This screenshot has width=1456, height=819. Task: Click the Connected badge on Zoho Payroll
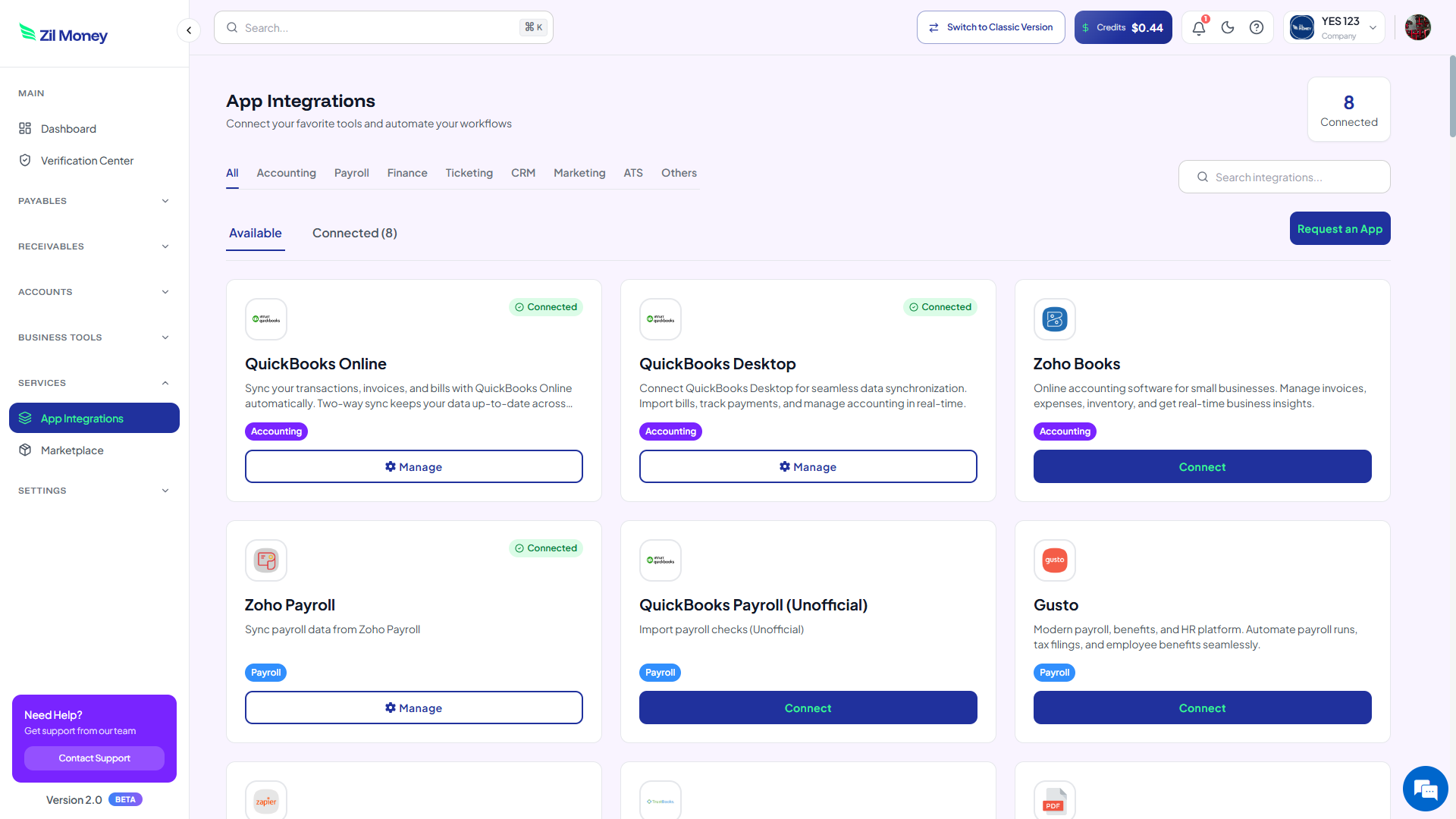tap(546, 548)
